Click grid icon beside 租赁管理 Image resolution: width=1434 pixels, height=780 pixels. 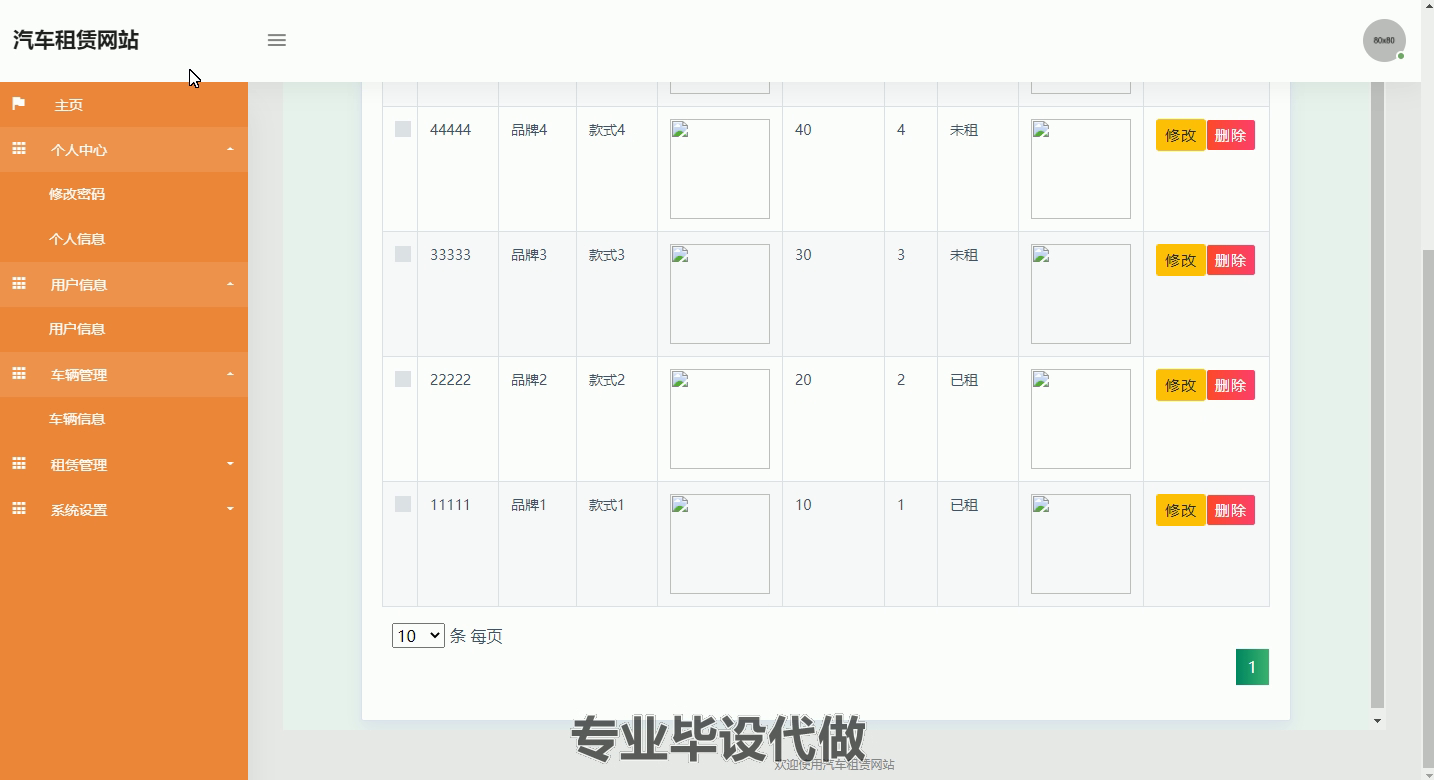18,464
